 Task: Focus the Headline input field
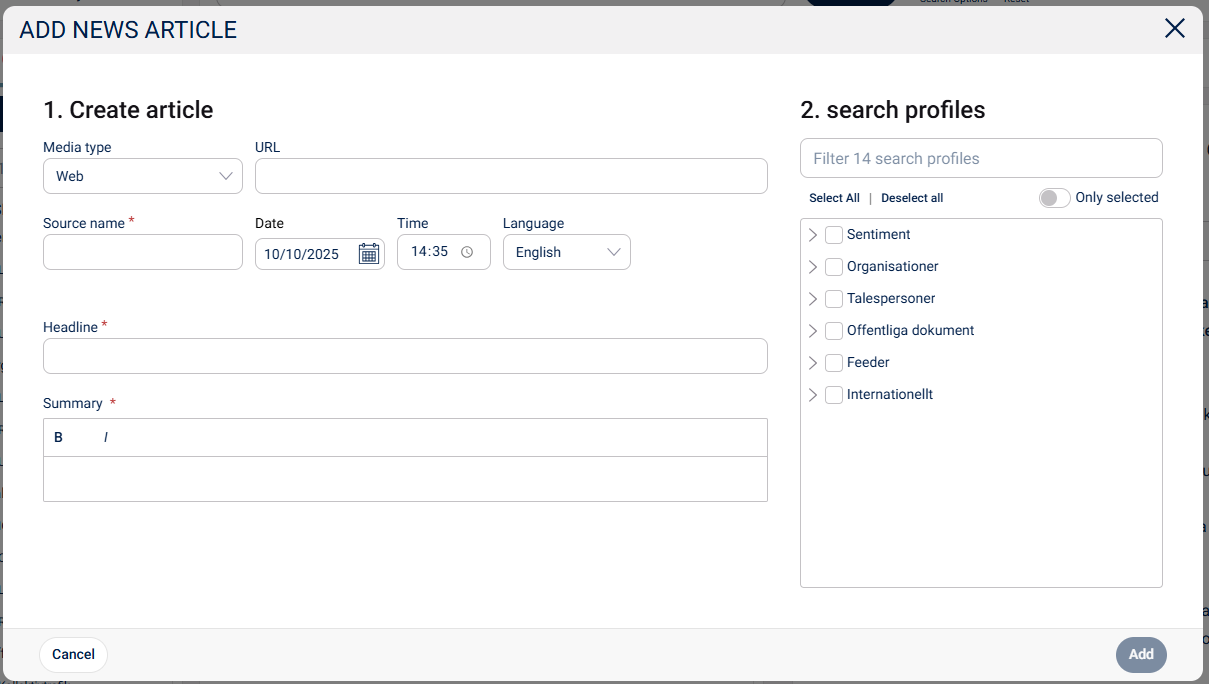(x=405, y=356)
